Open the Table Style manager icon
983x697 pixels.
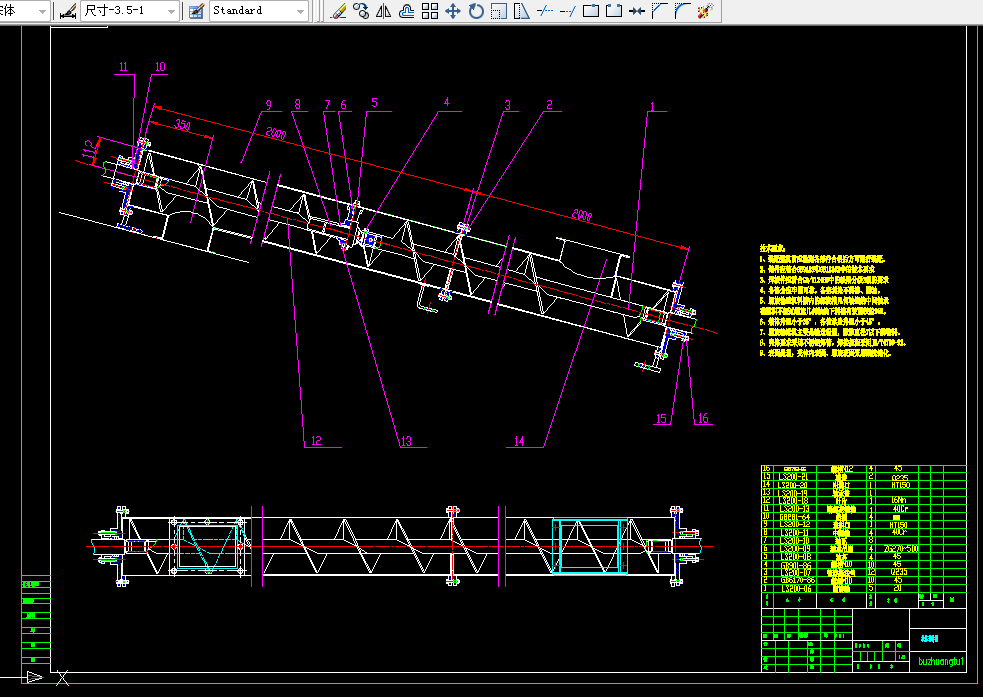(x=196, y=11)
